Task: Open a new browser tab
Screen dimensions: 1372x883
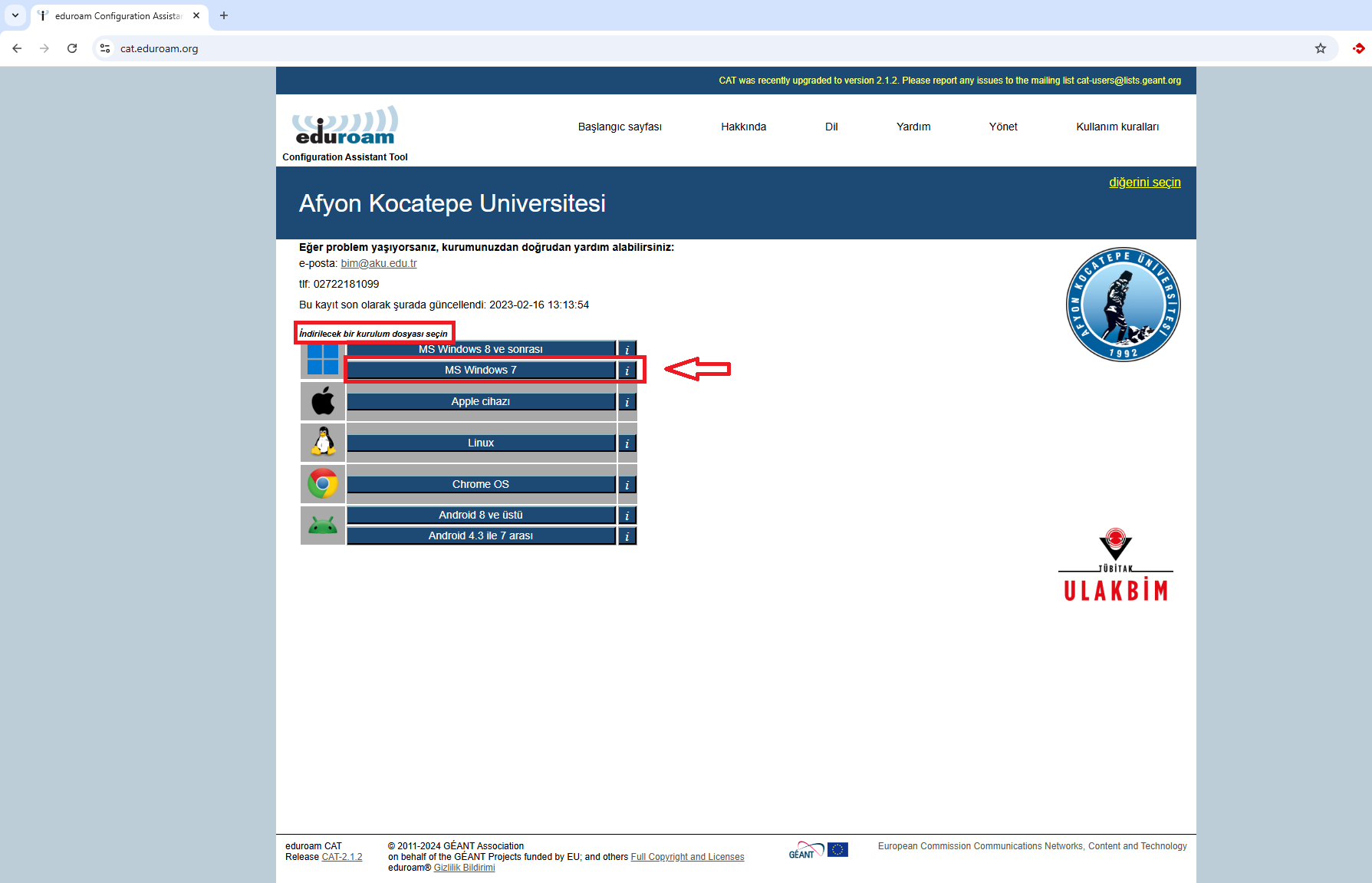Action: coord(224,15)
